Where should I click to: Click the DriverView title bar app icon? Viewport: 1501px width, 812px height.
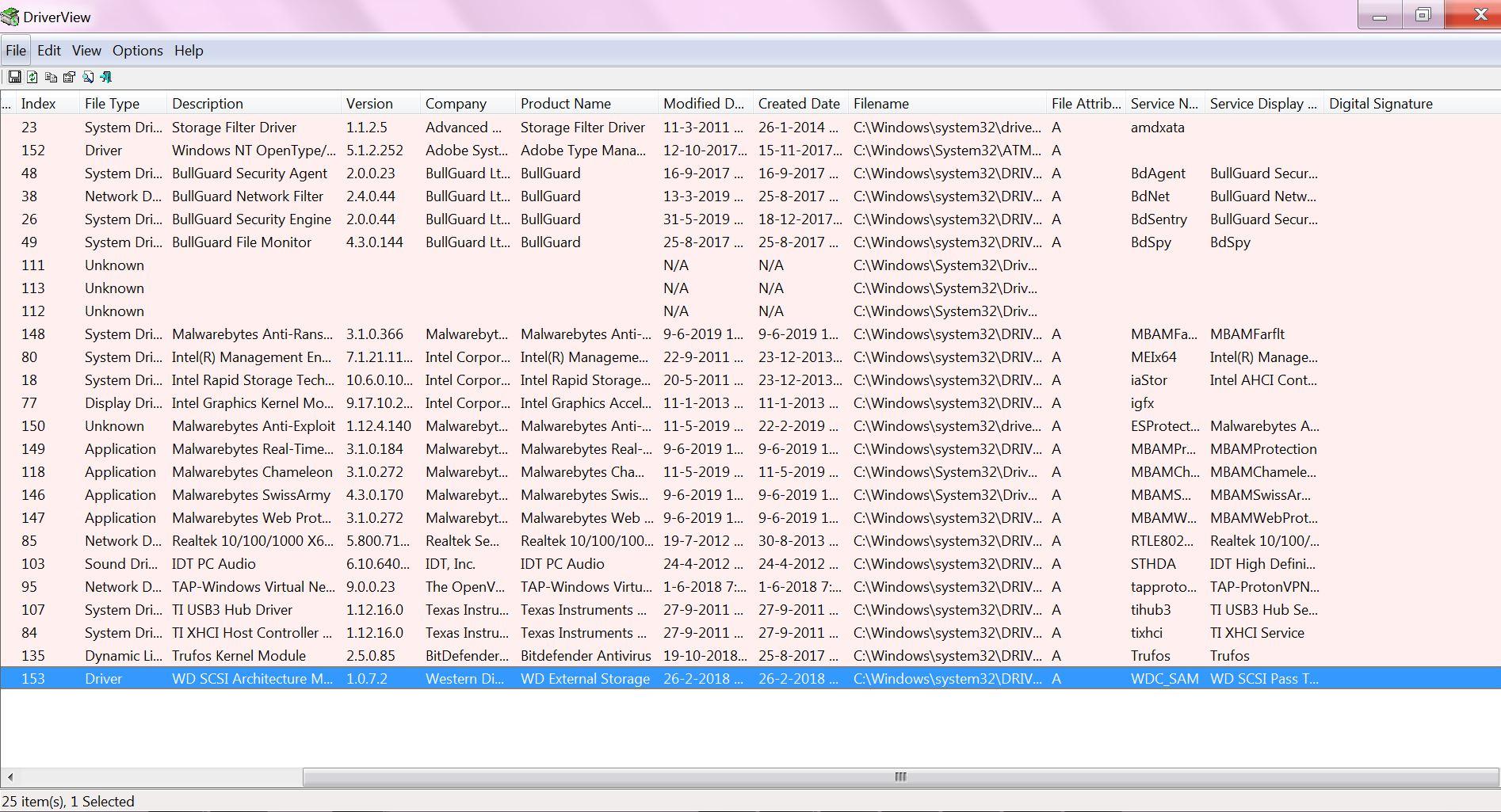pyautogui.click(x=10, y=17)
